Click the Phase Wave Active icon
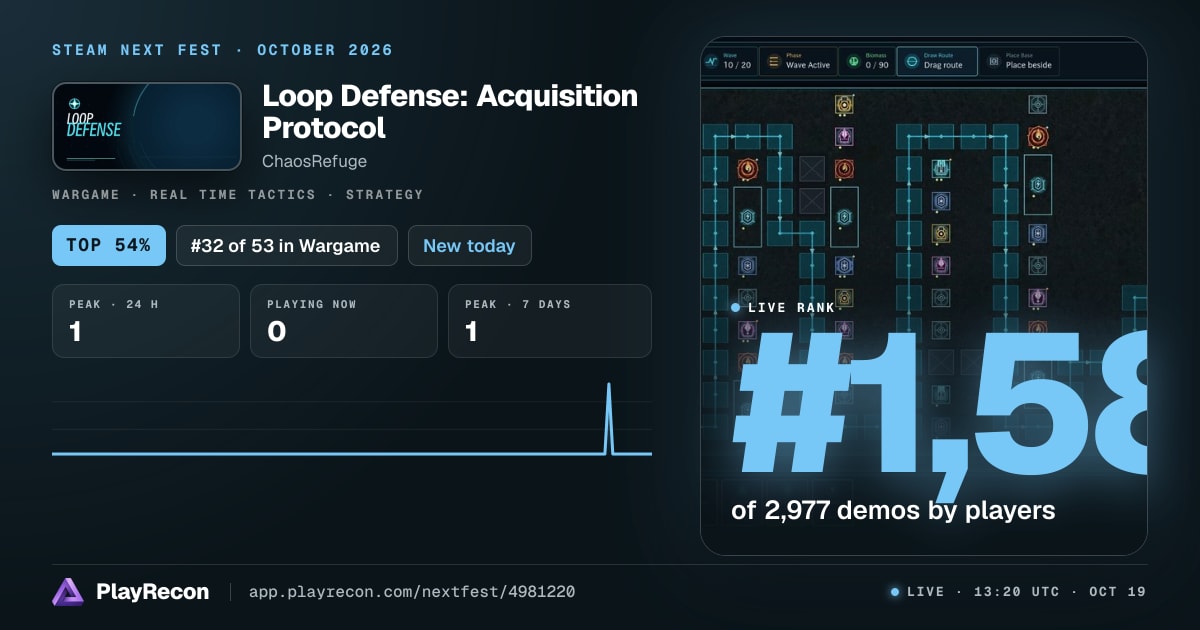This screenshot has width=1200, height=630. click(x=774, y=61)
